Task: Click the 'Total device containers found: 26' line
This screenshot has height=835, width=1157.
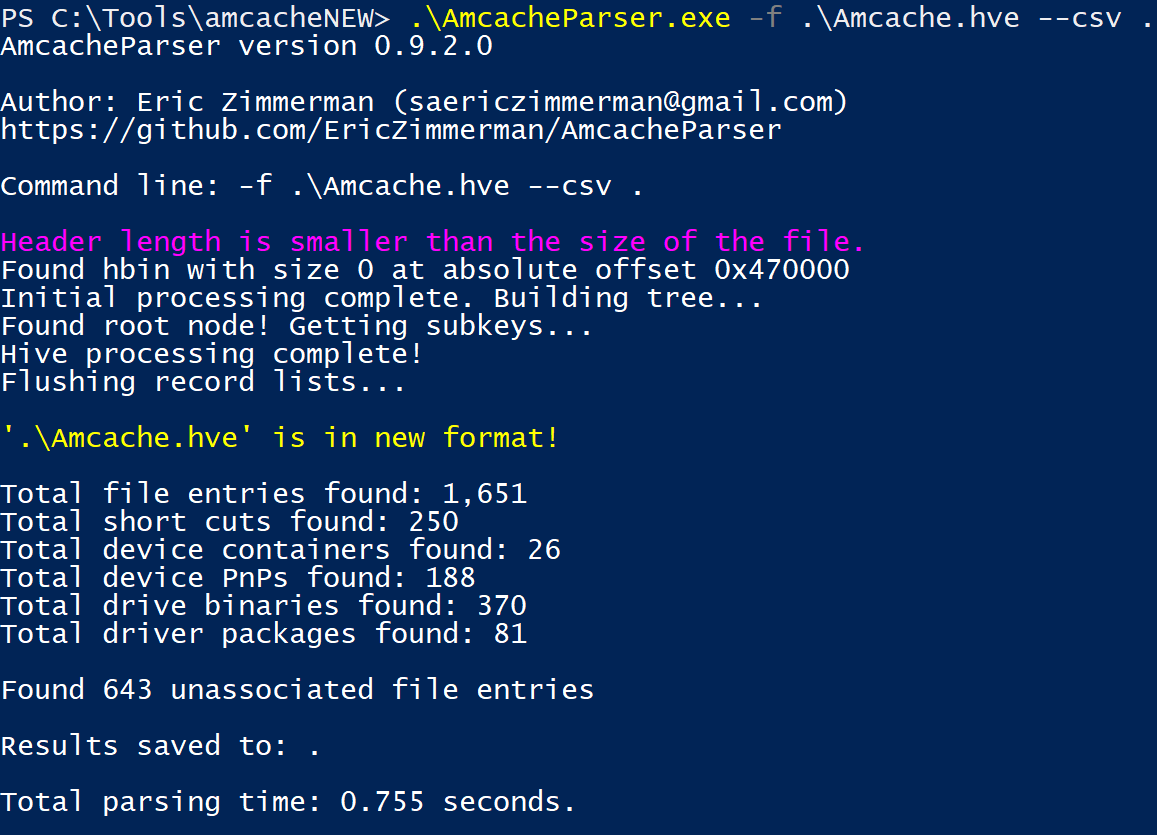Action: point(281,550)
